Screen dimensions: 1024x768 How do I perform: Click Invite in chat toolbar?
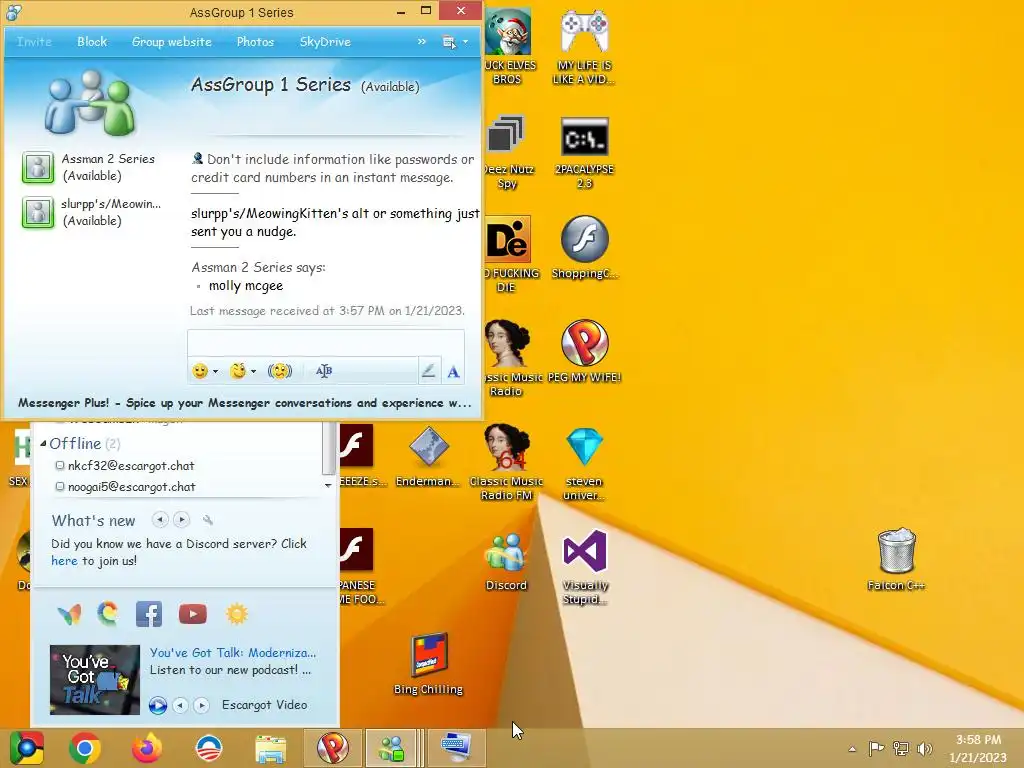click(34, 41)
